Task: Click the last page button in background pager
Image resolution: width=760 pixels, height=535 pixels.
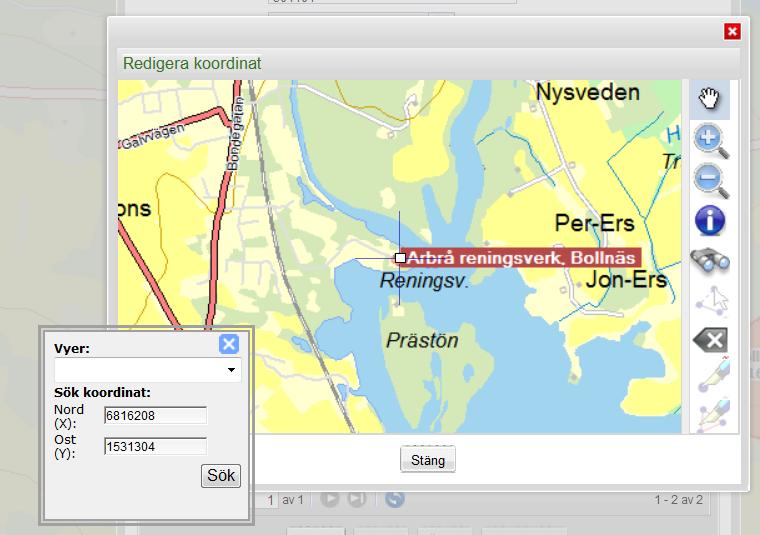Action: click(x=357, y=499)
